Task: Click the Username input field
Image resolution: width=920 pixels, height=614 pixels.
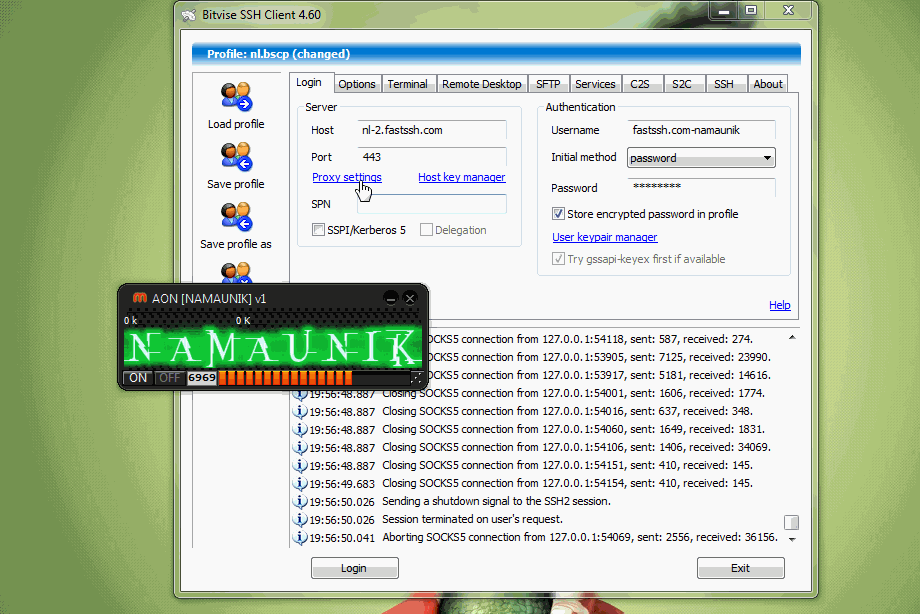Action: [701, 130]
